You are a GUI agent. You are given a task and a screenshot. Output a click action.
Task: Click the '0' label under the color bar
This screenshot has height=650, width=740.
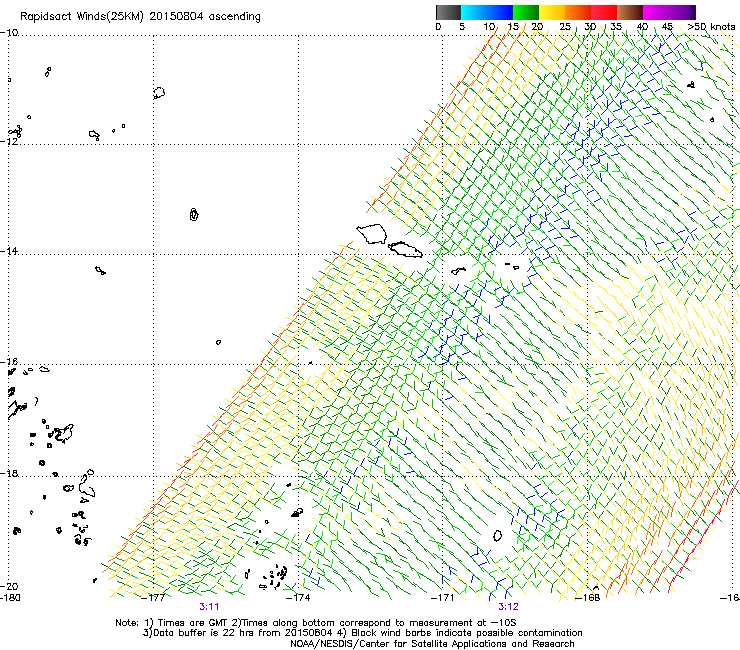coord(438,27)
